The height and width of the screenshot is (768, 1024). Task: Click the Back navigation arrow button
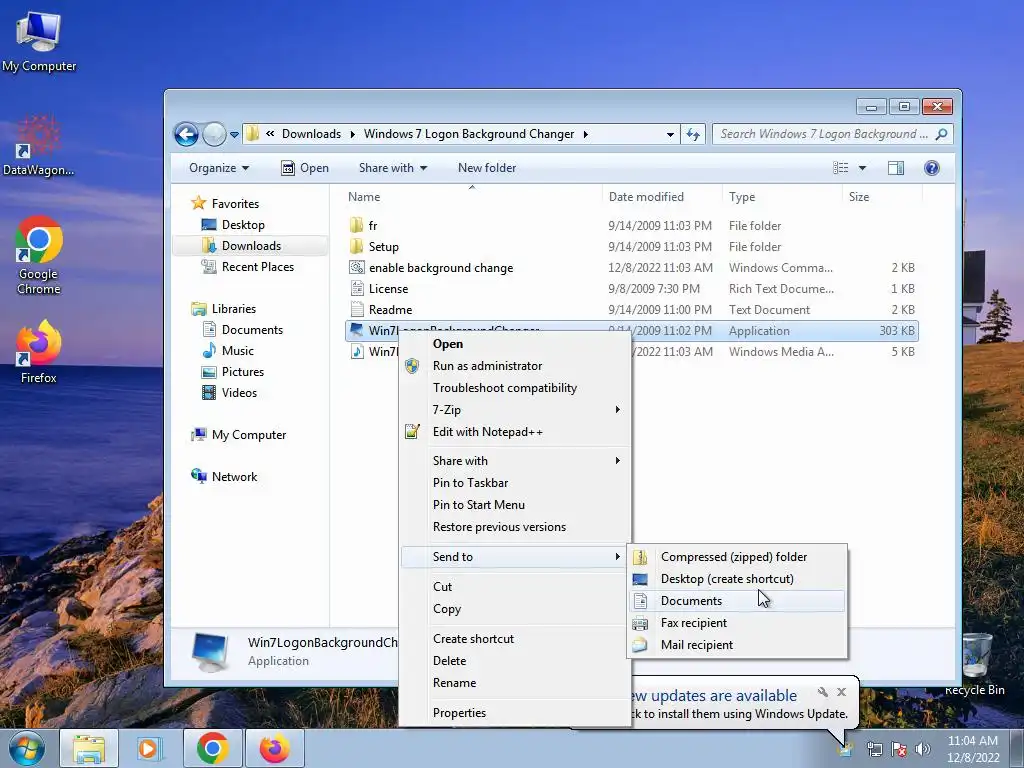186,135
